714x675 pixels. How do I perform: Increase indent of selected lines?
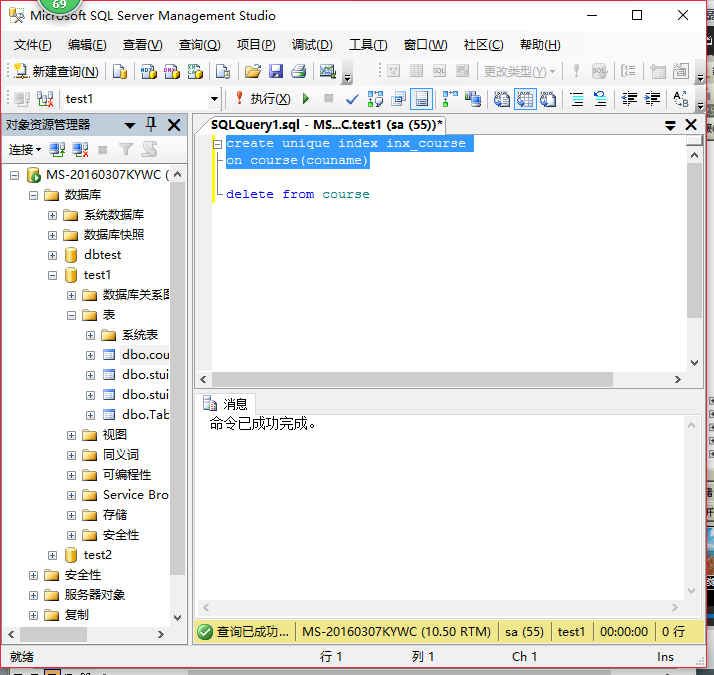point(652,98)
